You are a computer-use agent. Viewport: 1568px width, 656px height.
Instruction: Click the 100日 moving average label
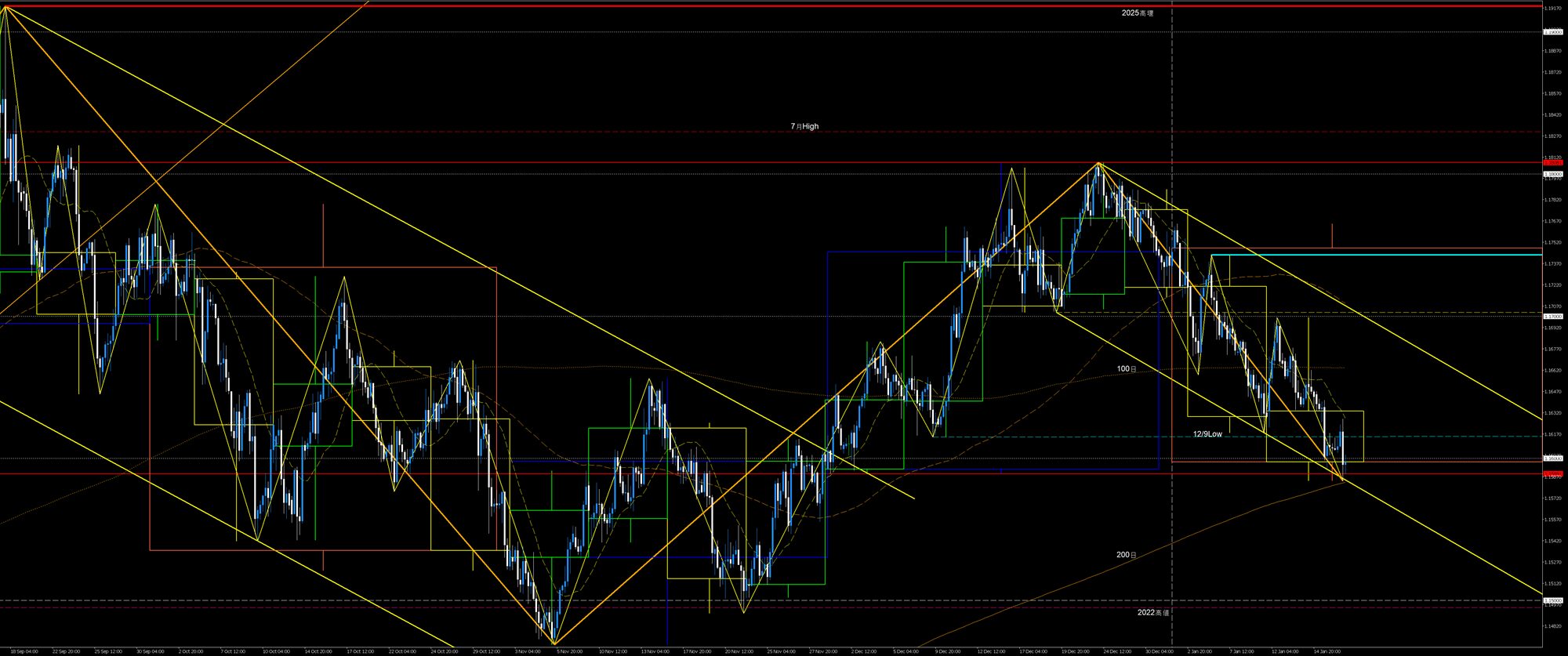click(x=1127, y=368)
